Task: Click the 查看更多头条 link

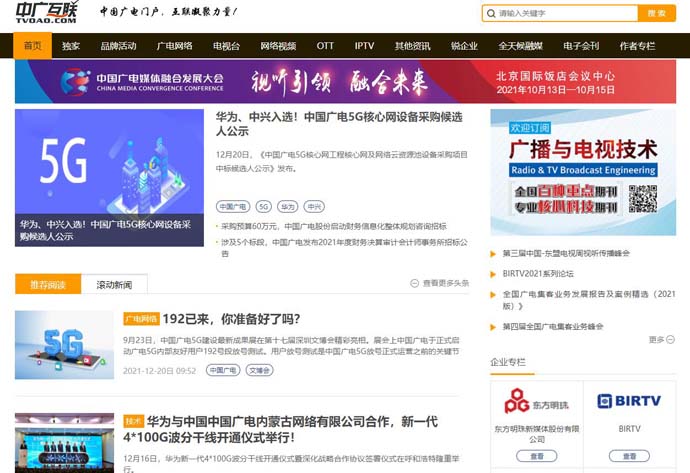Action: coord(440,283)
